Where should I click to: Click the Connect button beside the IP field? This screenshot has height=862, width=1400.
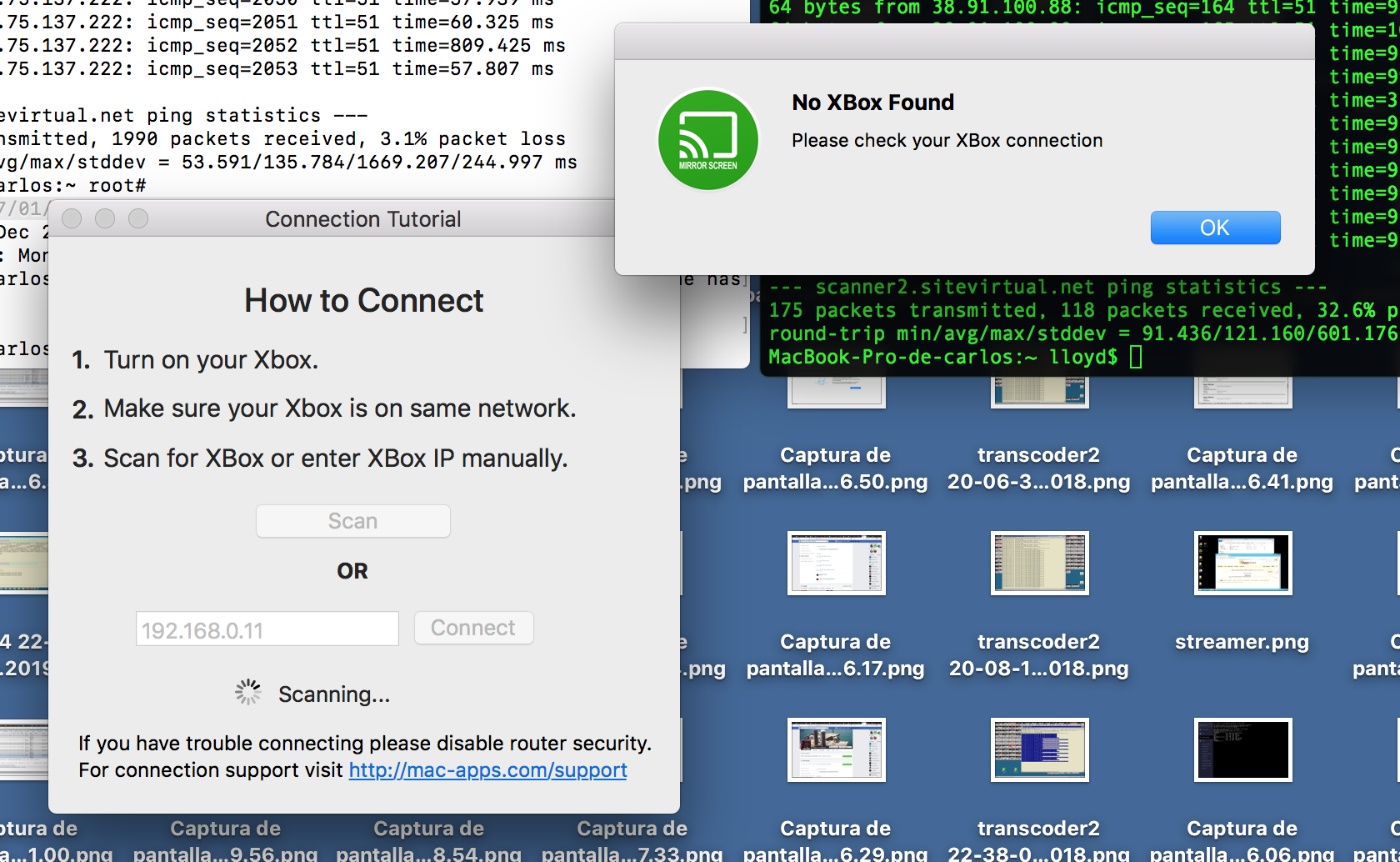[473, 628]
